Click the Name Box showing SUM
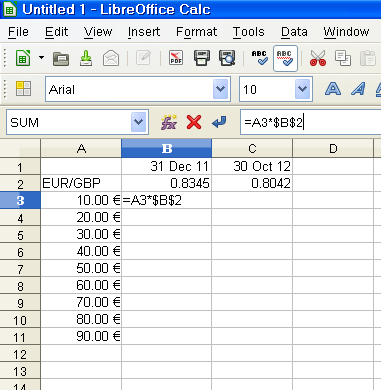 click(x=69, y=122)
